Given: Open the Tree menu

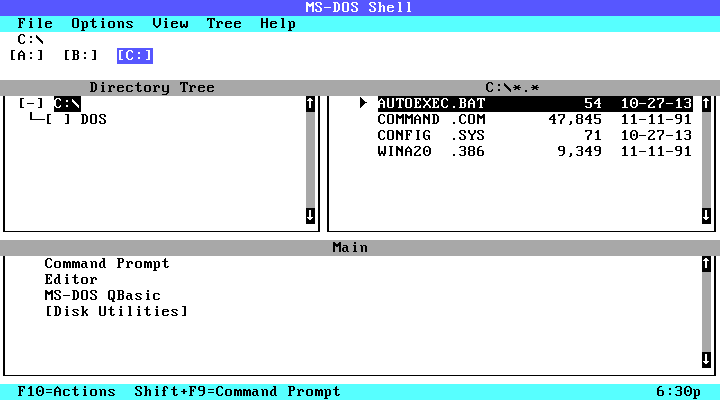Looking at the screenshot, I should point(224,23).
